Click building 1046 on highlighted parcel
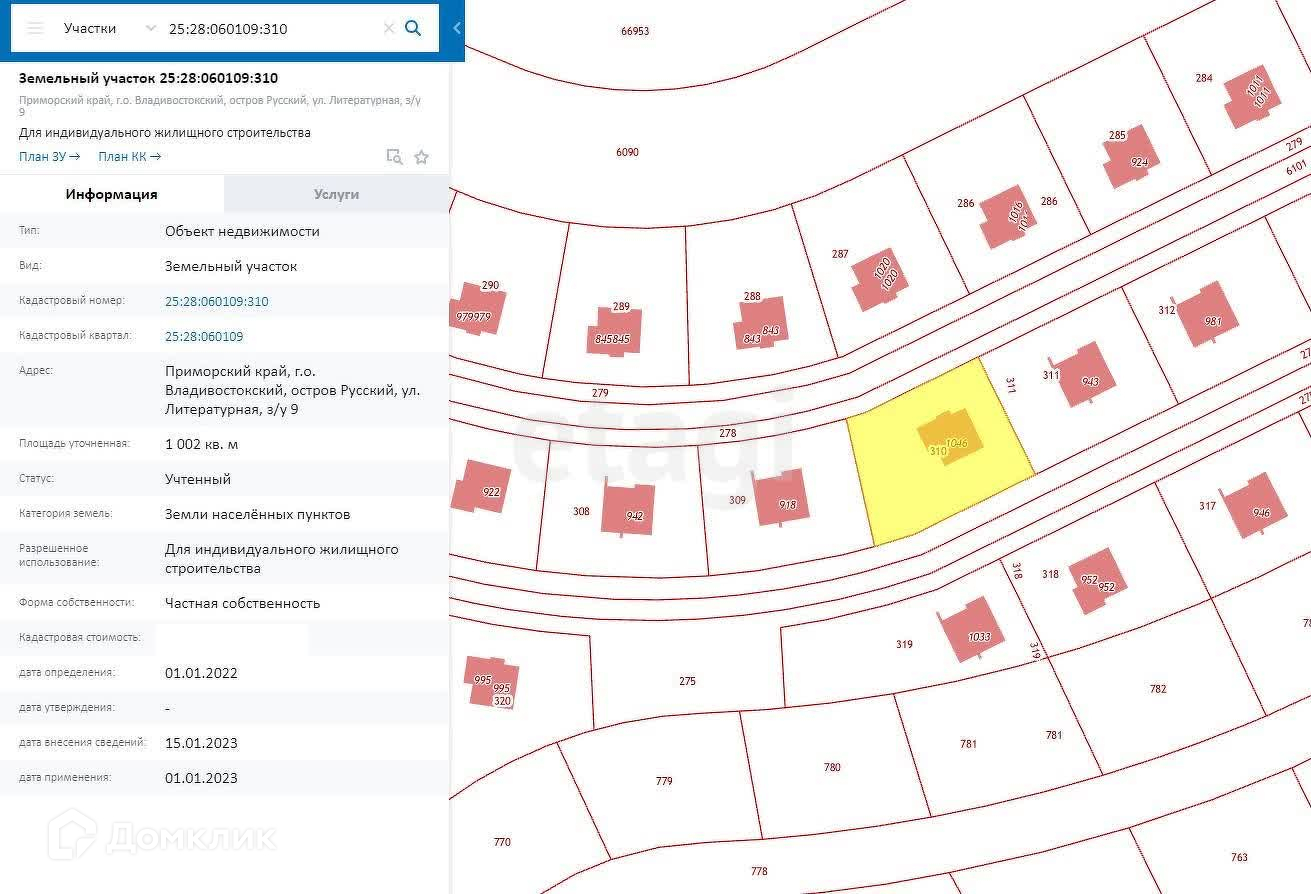The width and height of the screenshot is (1311, 894). point(951,437)
